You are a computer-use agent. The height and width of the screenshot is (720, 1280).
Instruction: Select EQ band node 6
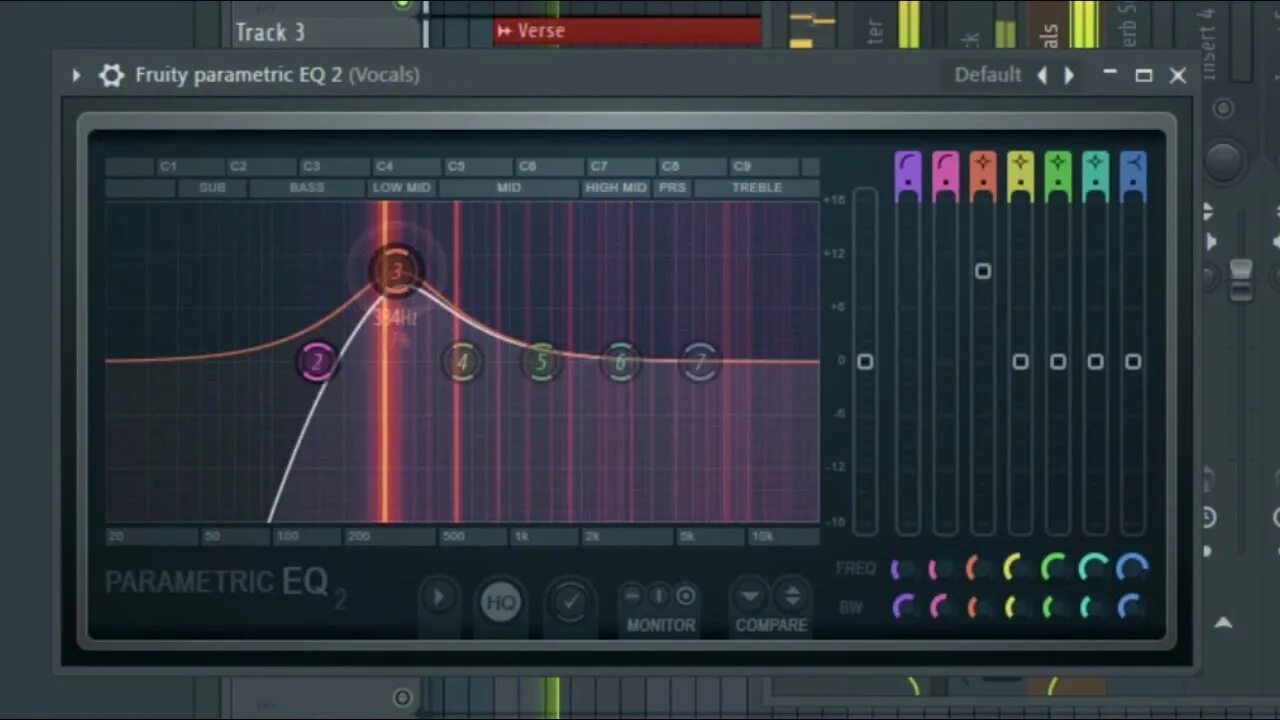pos(620,362)
